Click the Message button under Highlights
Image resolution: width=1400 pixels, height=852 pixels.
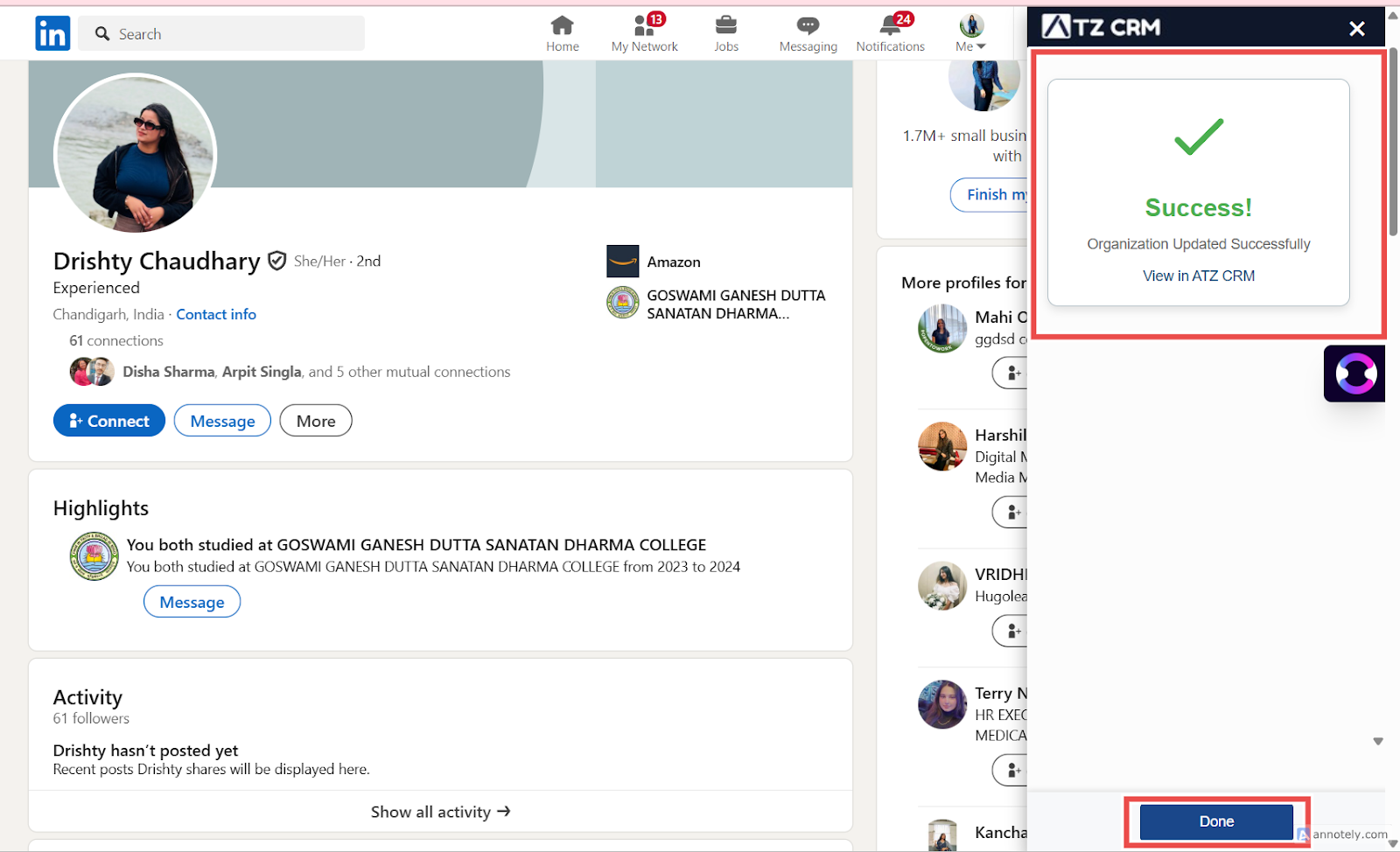(192, 602)
